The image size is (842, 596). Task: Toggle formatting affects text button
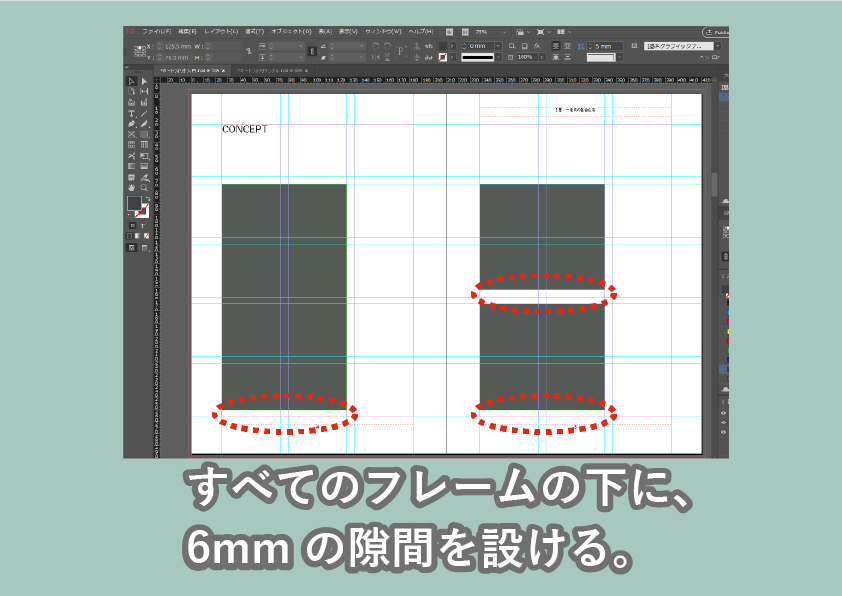(x=143, y=226)
